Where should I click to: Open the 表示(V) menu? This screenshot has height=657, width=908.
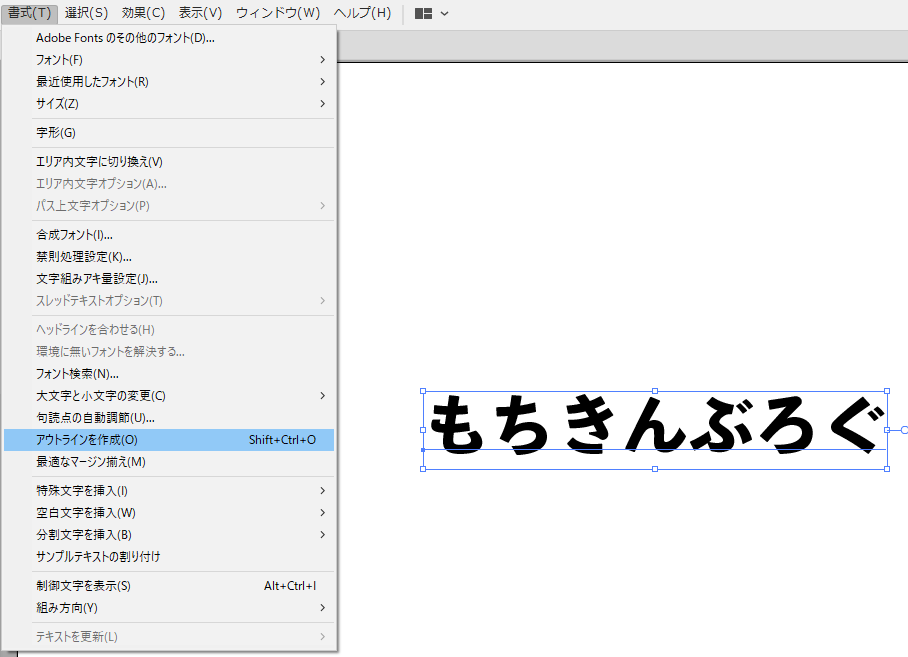coord(200,12)
